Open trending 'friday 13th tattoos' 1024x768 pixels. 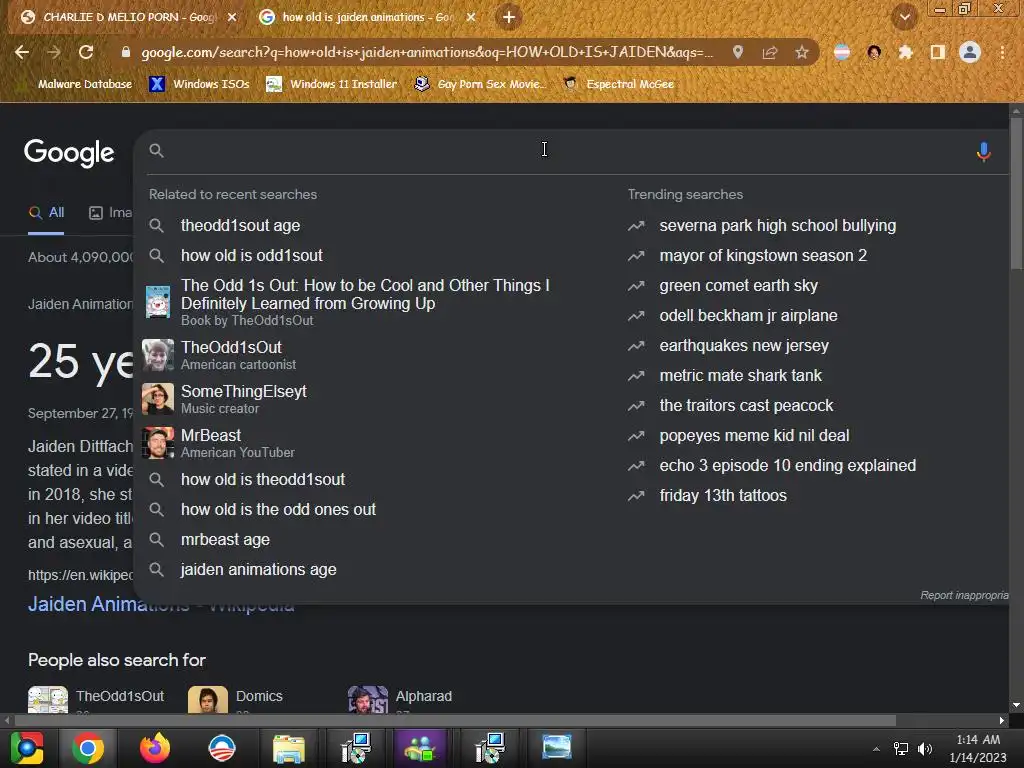coord(722,496)
